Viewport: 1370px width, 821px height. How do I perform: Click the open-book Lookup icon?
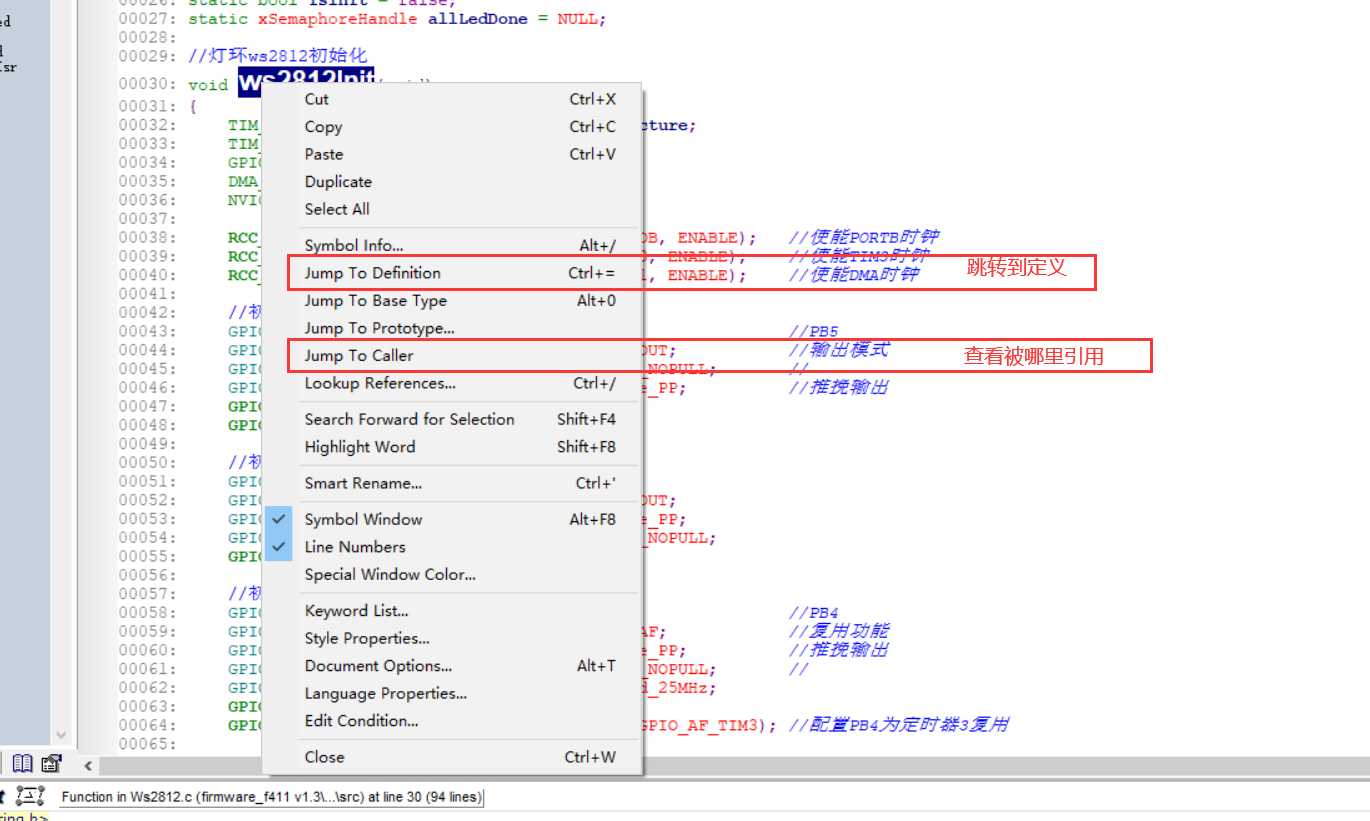tap(22, 764)
